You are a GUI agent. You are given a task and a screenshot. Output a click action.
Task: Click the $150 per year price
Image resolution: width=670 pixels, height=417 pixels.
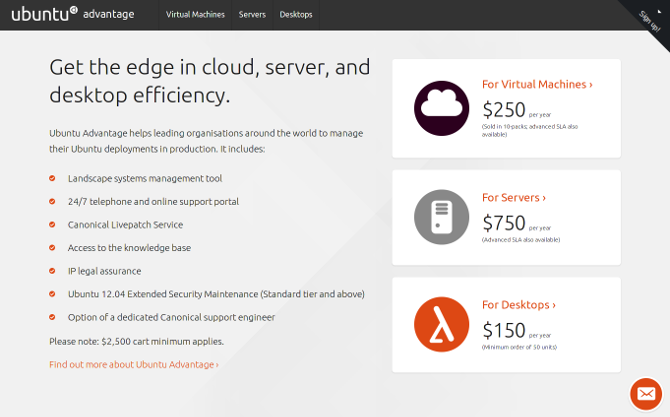coord(504,330)
